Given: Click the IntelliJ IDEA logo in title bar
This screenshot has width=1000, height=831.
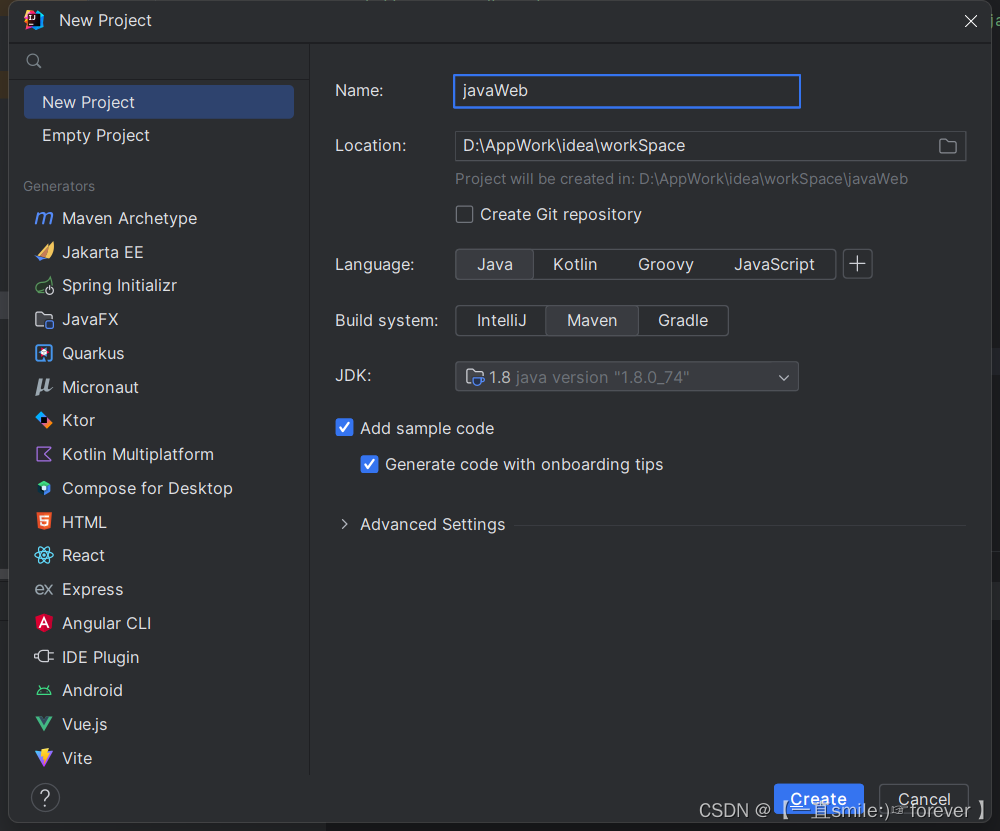Looking at the screenshot, I should (34, 20).
